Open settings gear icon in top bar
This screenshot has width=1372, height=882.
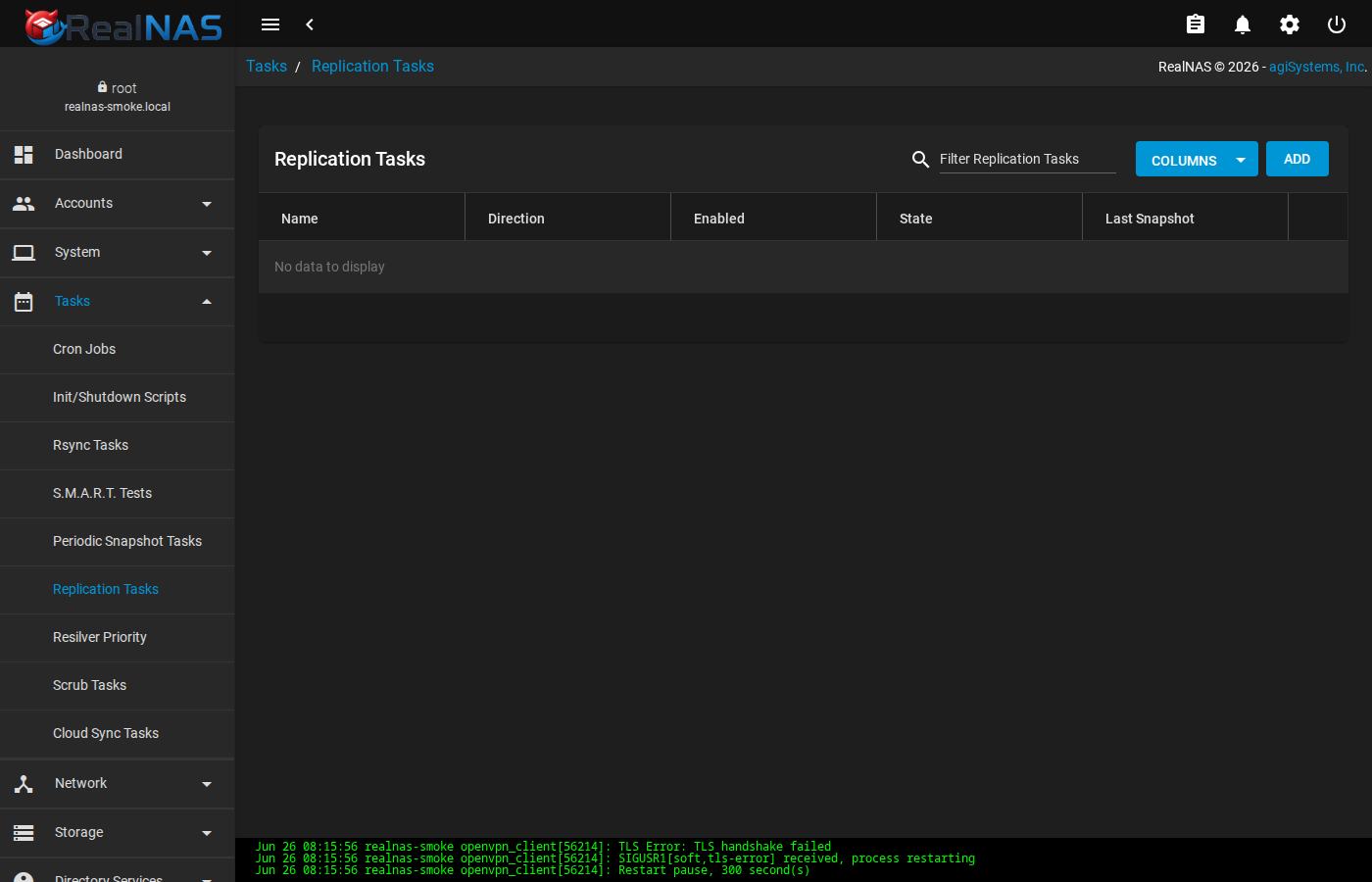(1290, 24)
